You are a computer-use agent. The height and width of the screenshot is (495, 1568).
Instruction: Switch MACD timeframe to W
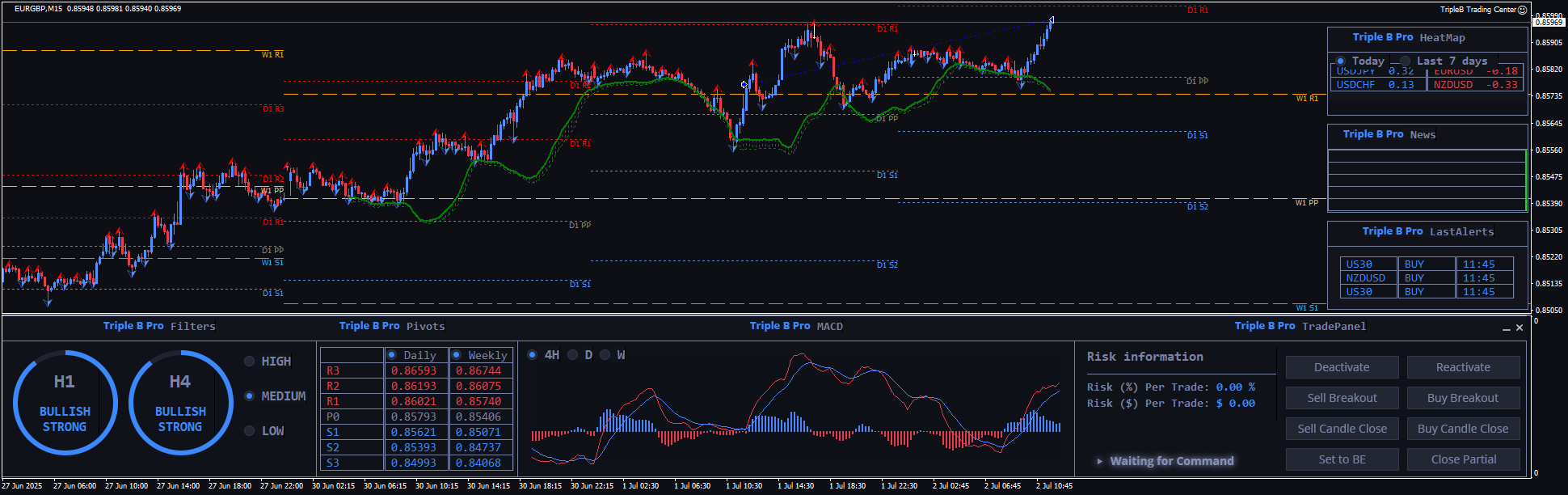(605, 355)
